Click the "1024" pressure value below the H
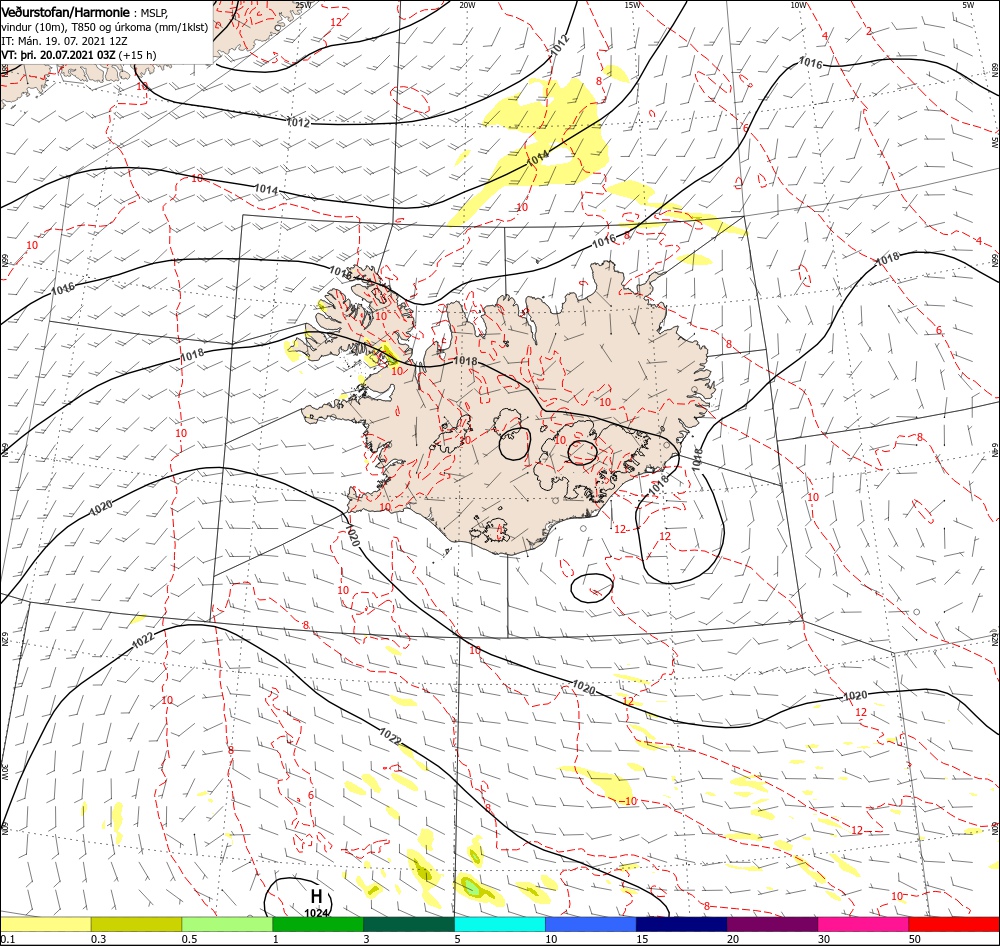 pyautogui.click(x=316, y=913)
